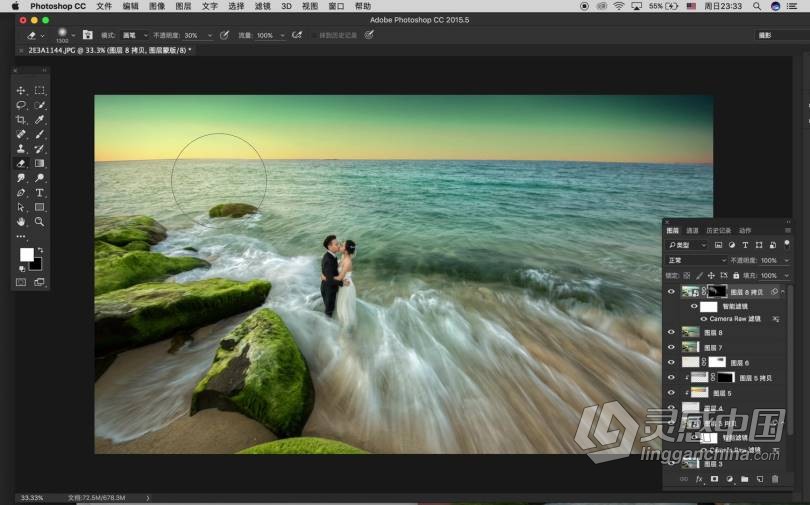Select the Zoom tool
Screen dimensions: 810x505
39,222
